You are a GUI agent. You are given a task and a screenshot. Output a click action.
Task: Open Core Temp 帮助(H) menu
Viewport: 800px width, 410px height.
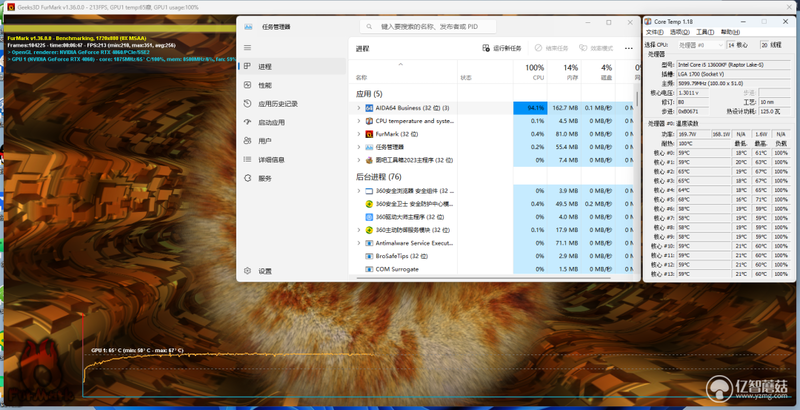point(730,32)
